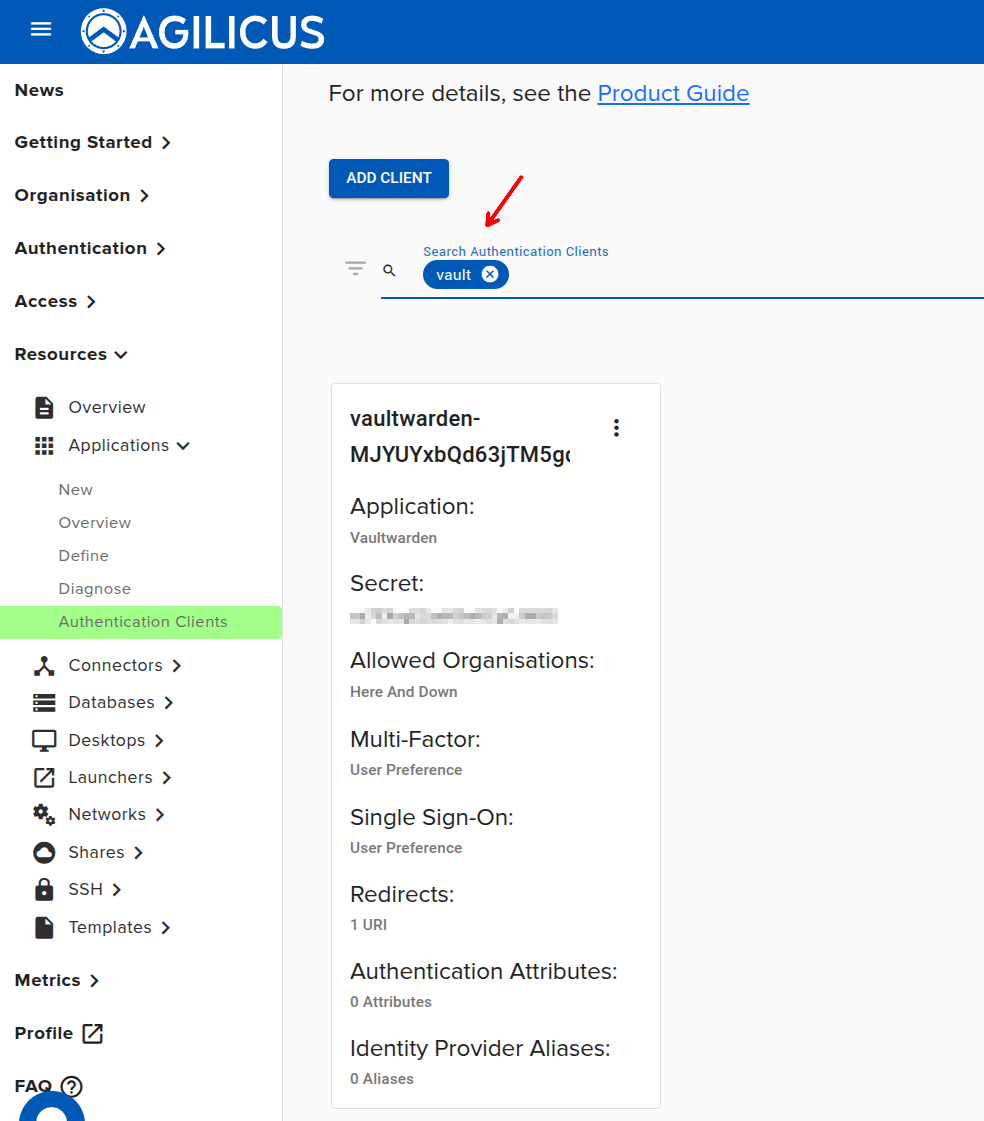Click the vaultwarden client card title
The width and height of the screenshot is (984, 1121).
[460, 436]
